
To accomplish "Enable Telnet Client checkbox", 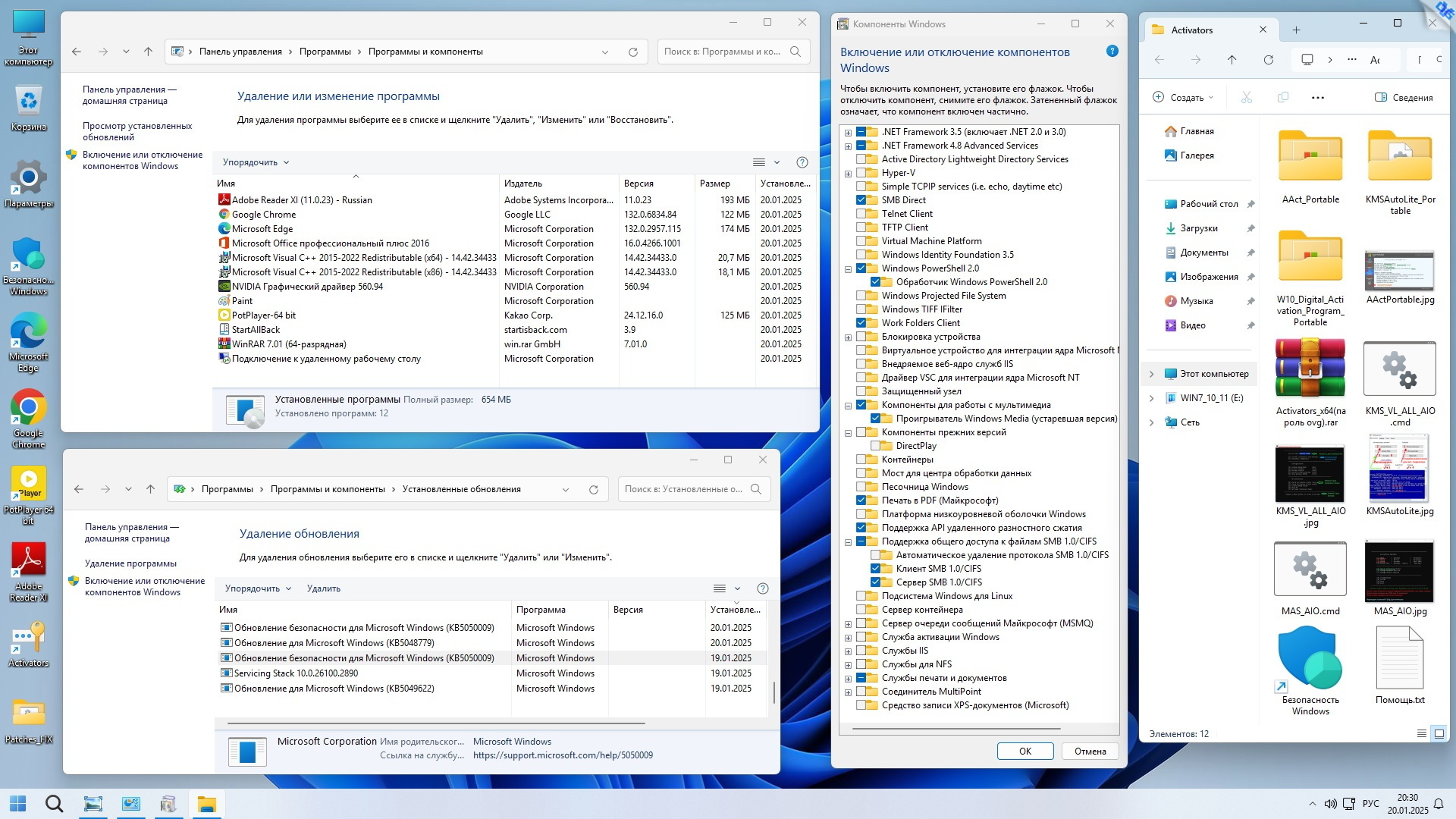I will pos(861,214).
